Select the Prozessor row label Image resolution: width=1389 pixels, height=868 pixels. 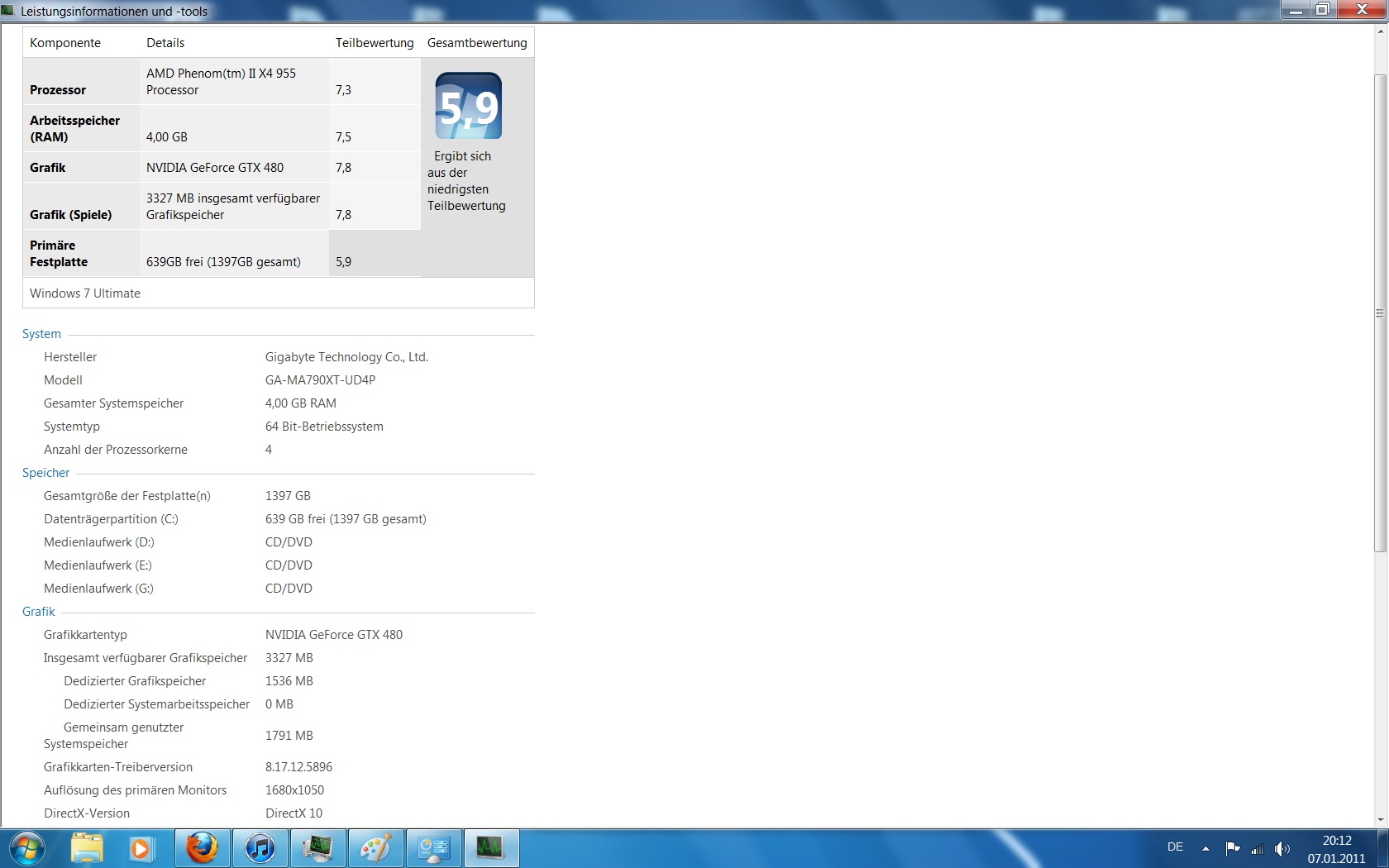(58, 90)
